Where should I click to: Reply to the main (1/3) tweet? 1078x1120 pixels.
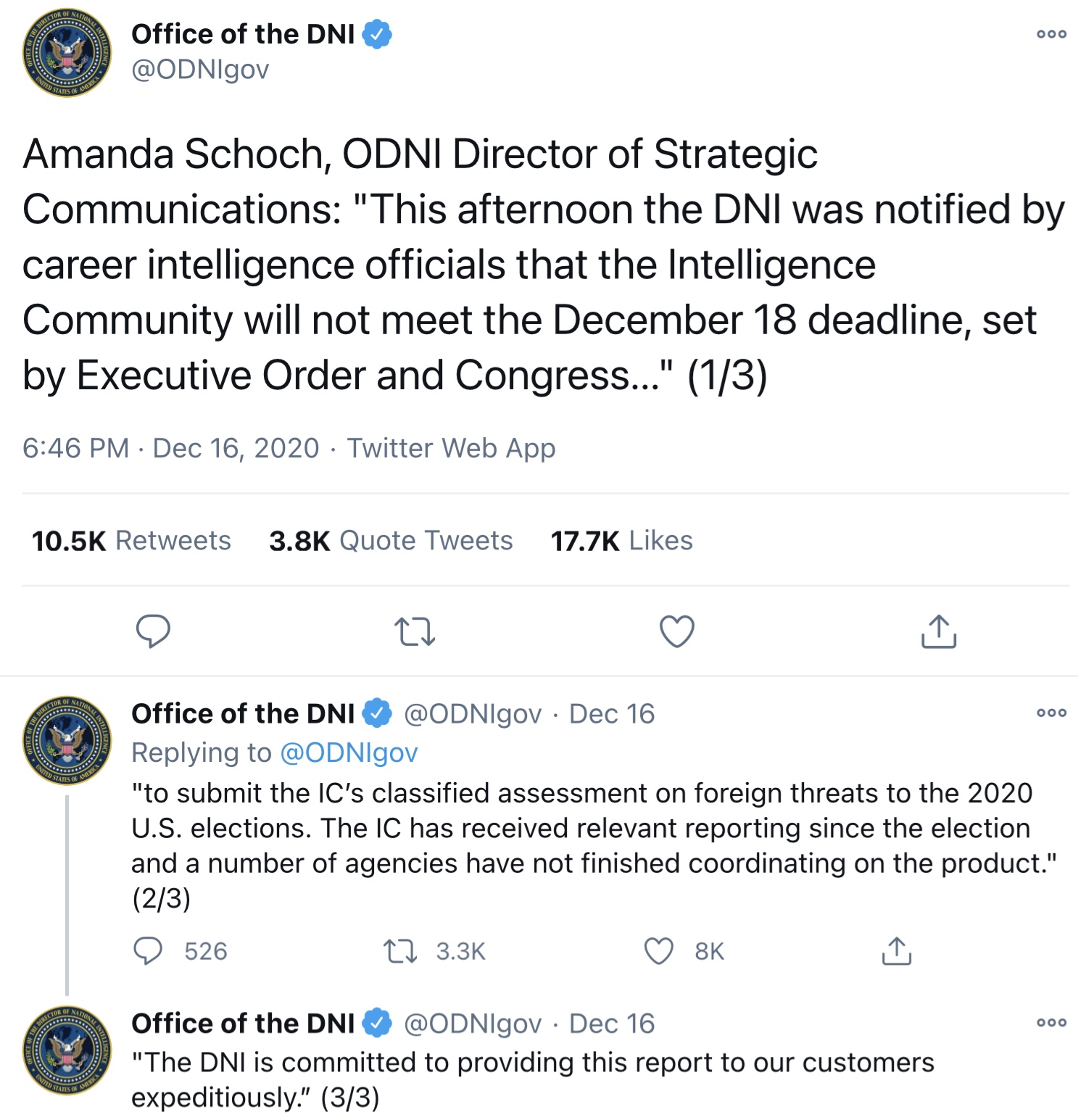click(x=153, y=631)
